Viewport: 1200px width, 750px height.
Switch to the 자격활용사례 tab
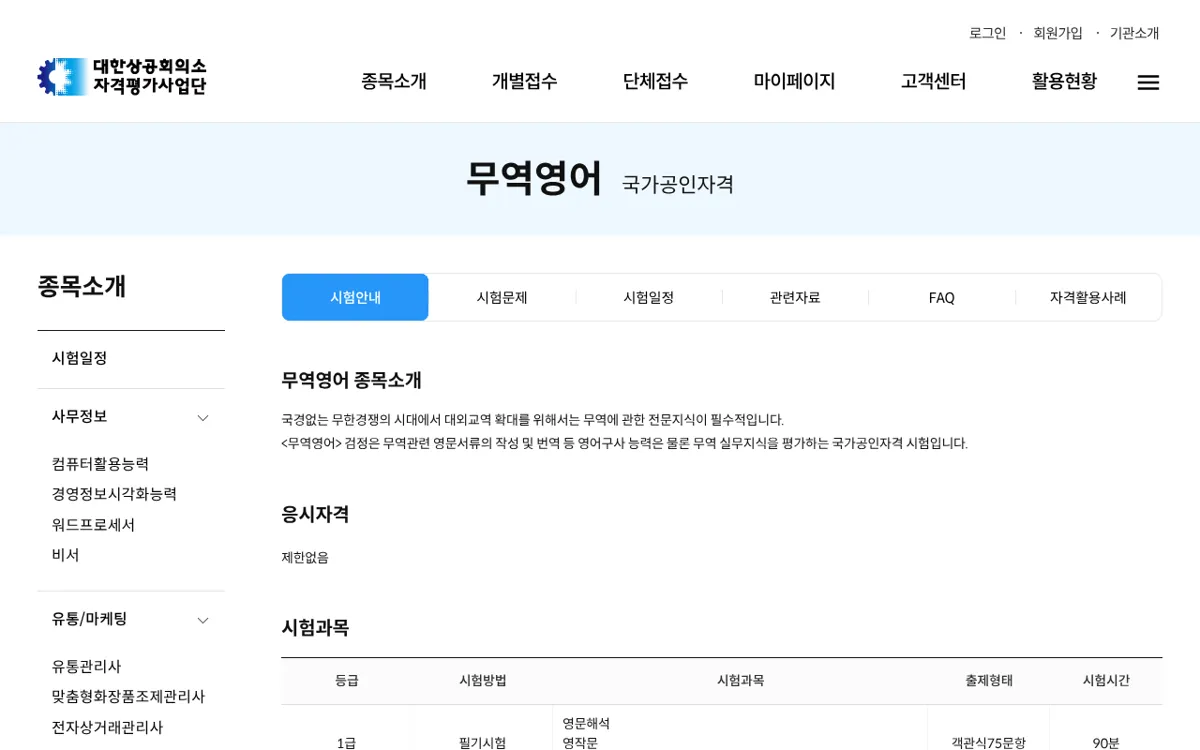tap(1088, 297)
